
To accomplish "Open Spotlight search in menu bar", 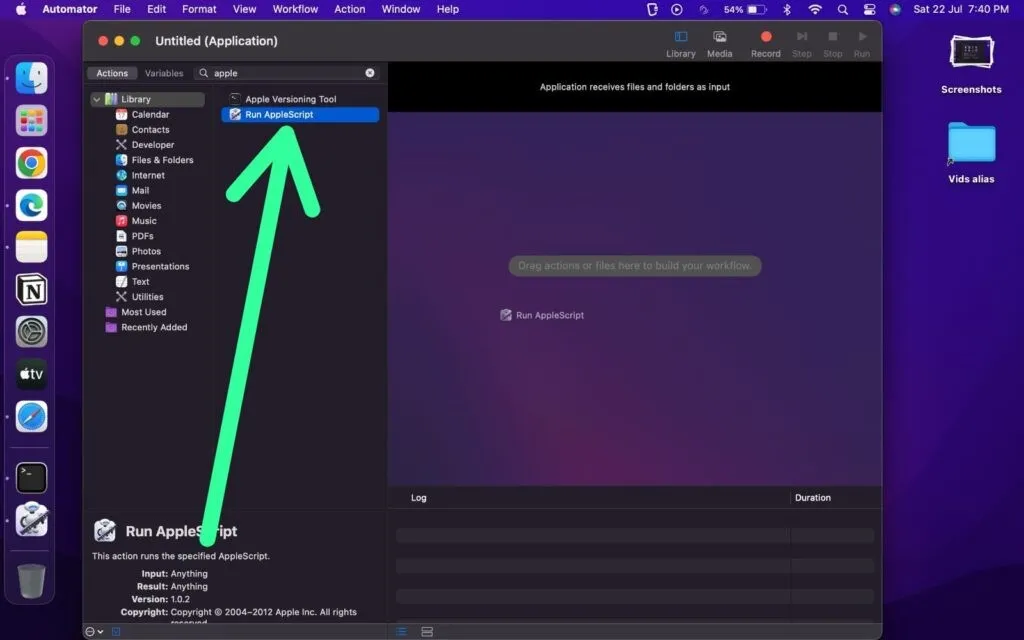I will [842, 9].
